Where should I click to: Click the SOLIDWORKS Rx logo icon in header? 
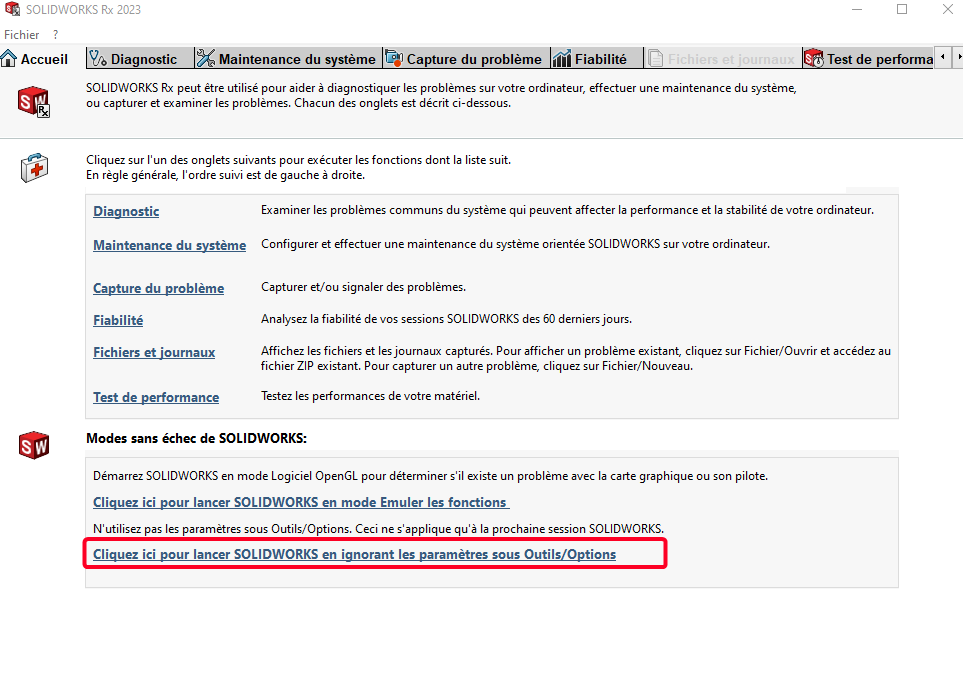pyautogui.click(x=34, y=103)
